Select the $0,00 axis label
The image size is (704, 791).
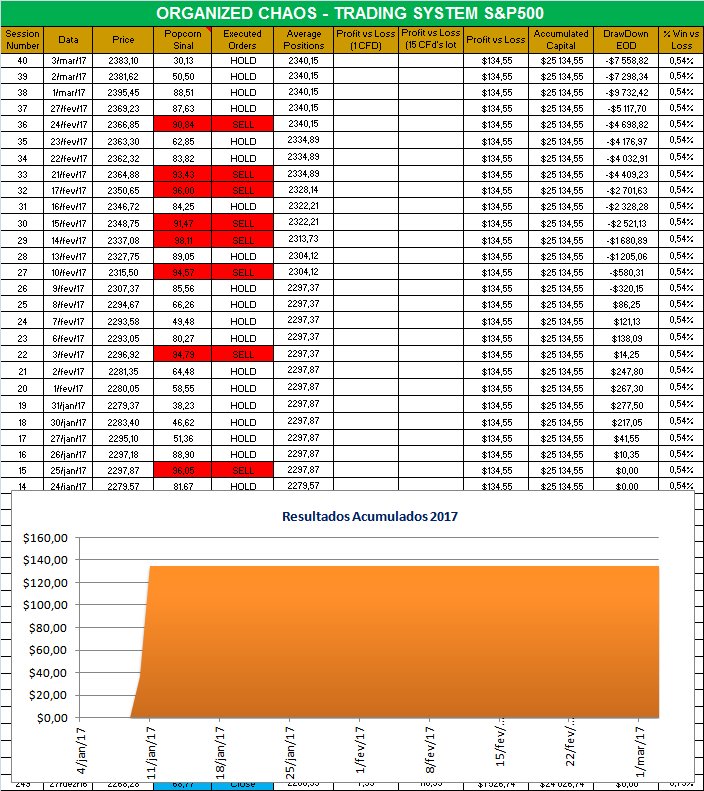[x=52, y=717]
